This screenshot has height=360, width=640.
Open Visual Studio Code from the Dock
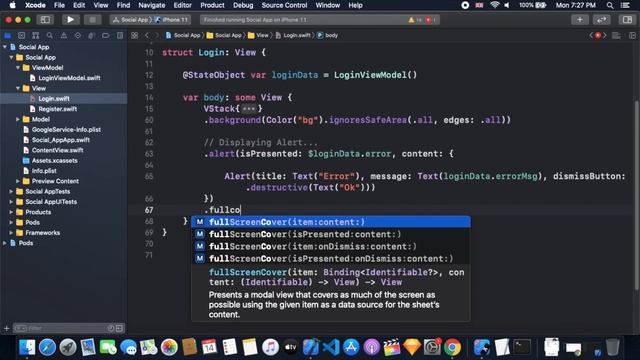331,347
